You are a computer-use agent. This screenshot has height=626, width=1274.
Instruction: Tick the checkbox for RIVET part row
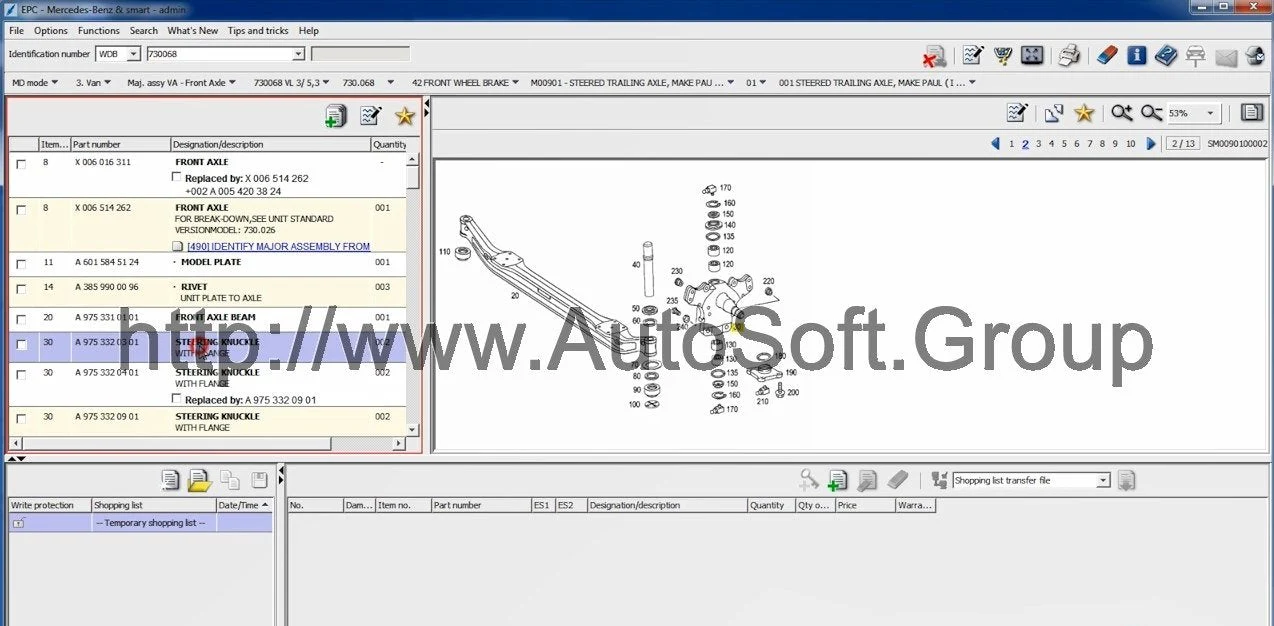pyautogui.click(x=21, y=289)
